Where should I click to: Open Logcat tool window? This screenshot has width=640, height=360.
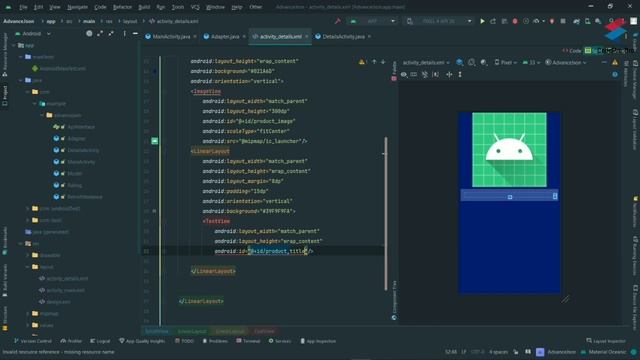coord(100,341)
